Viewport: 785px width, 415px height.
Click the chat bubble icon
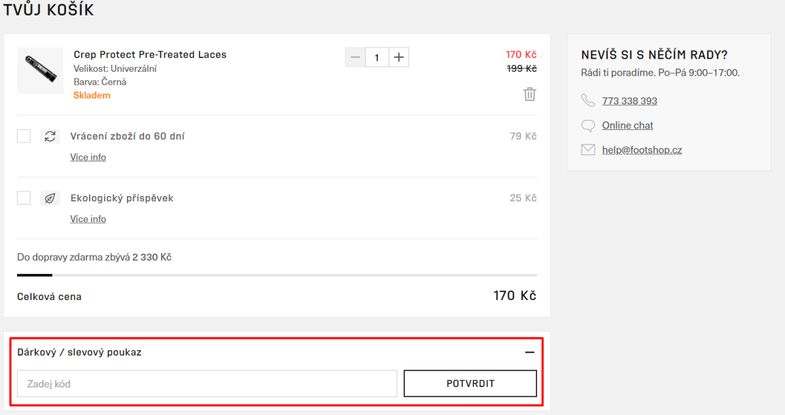pos(588,125)
